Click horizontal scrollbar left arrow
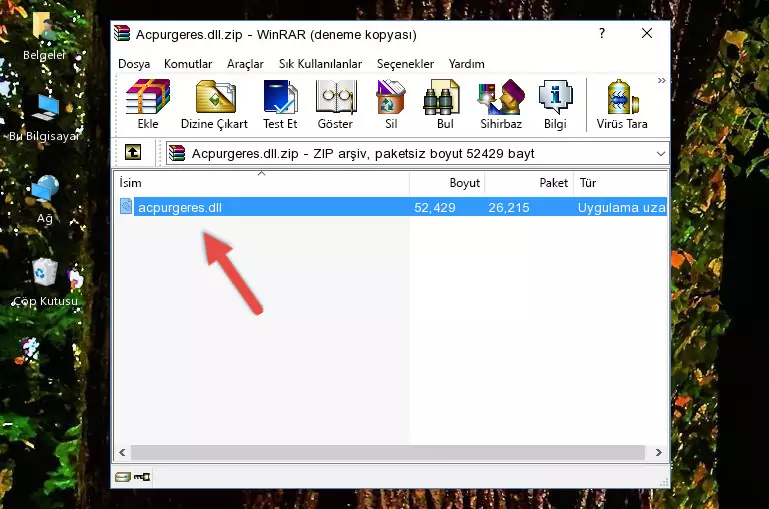Screen dimensions: 769x509 tap(123, 452)
